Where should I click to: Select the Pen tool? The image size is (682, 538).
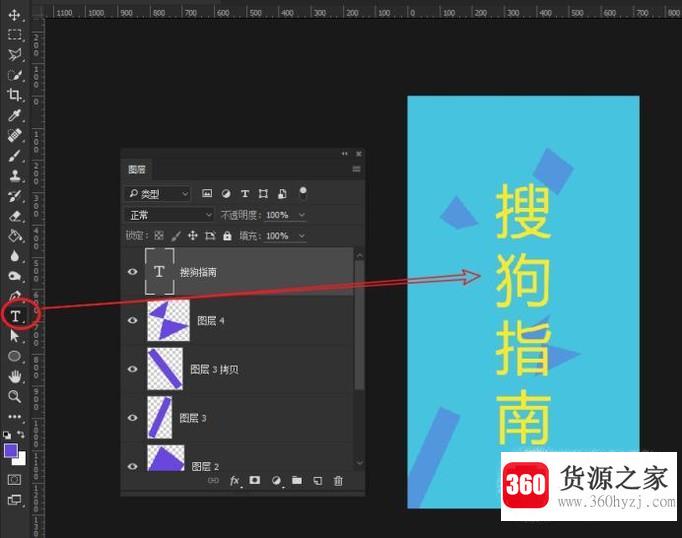14,296
